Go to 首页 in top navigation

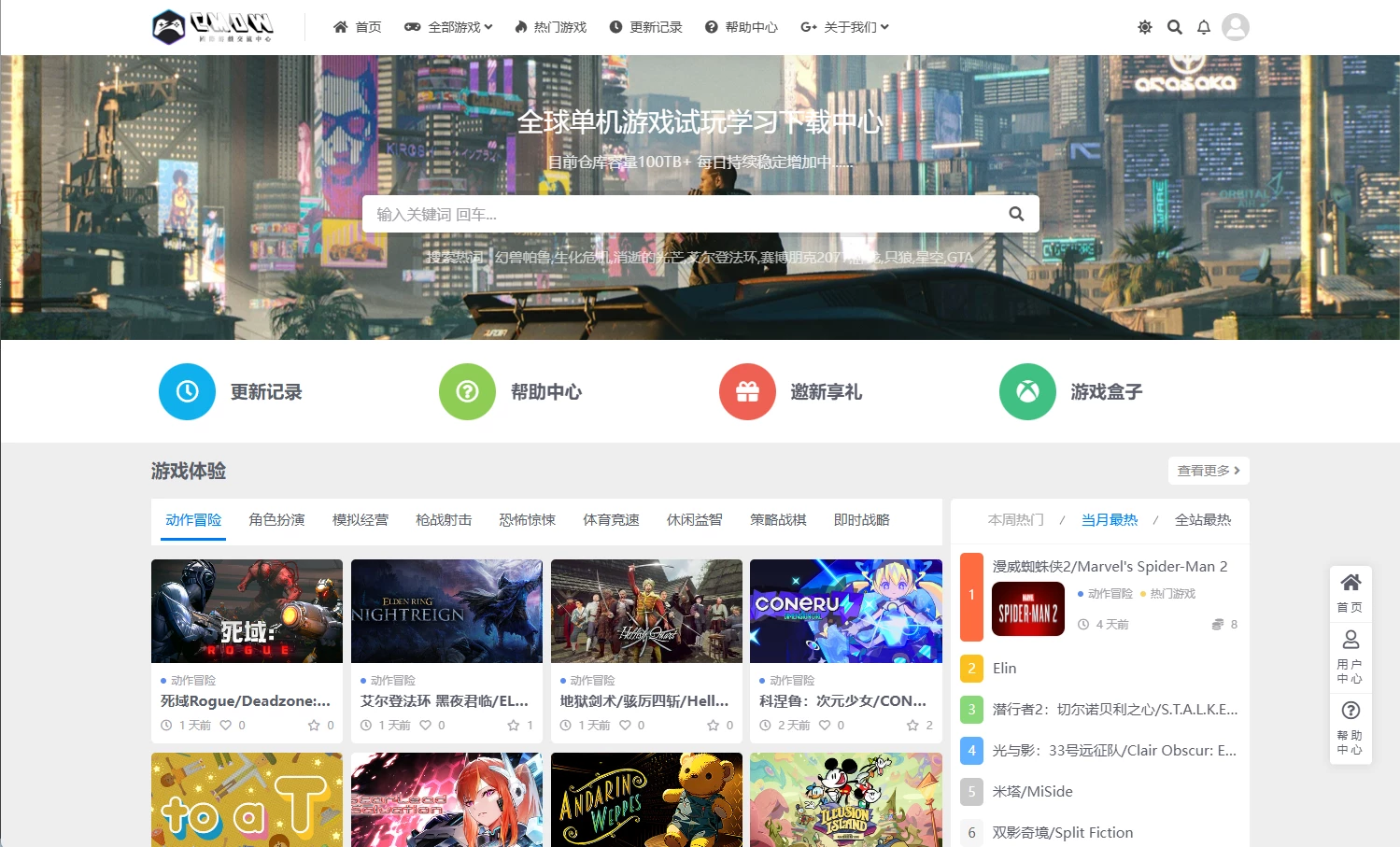(x=357, y=27)
